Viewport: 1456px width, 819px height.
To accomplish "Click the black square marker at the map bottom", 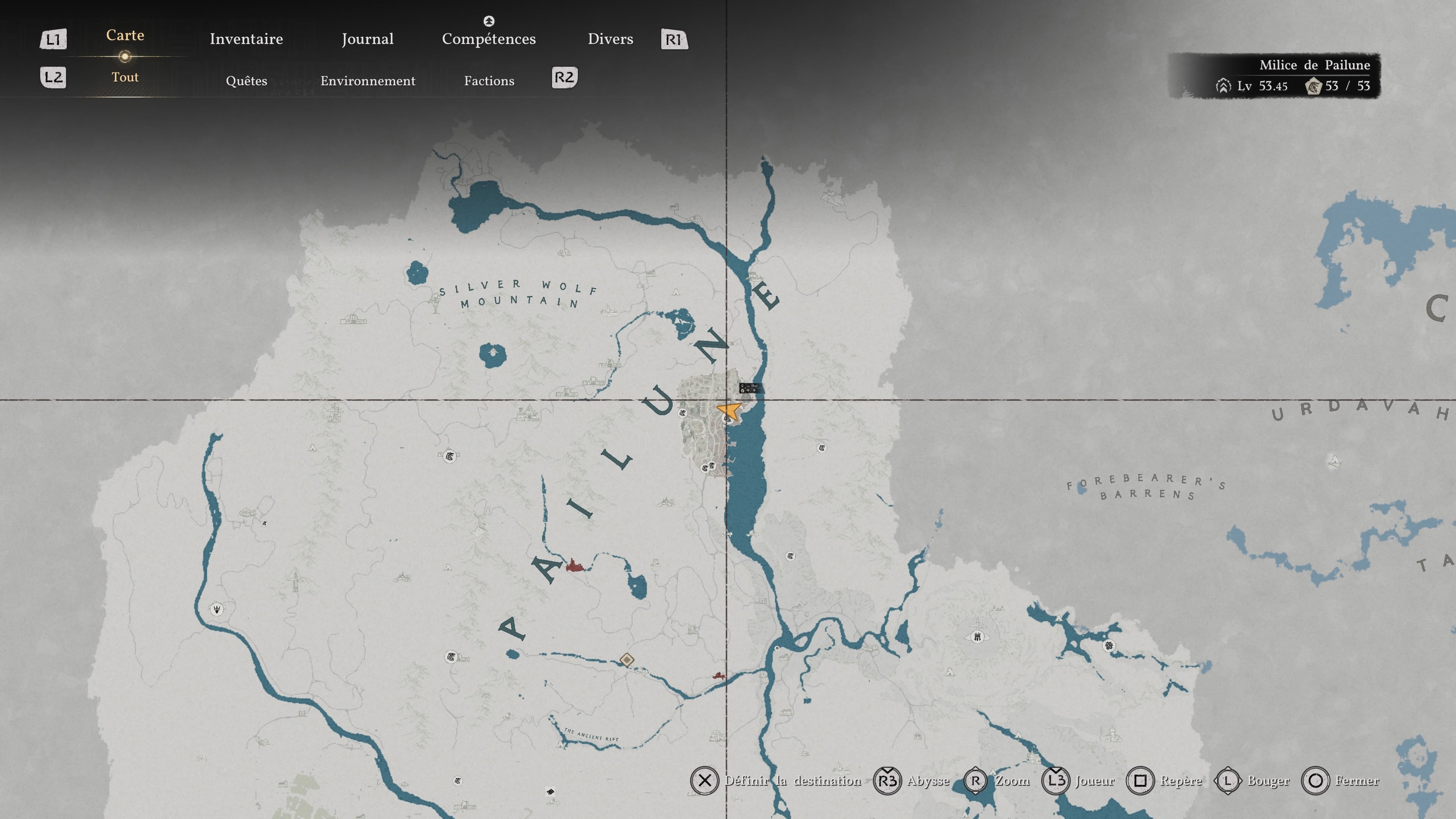I will (x=550, y=792).
